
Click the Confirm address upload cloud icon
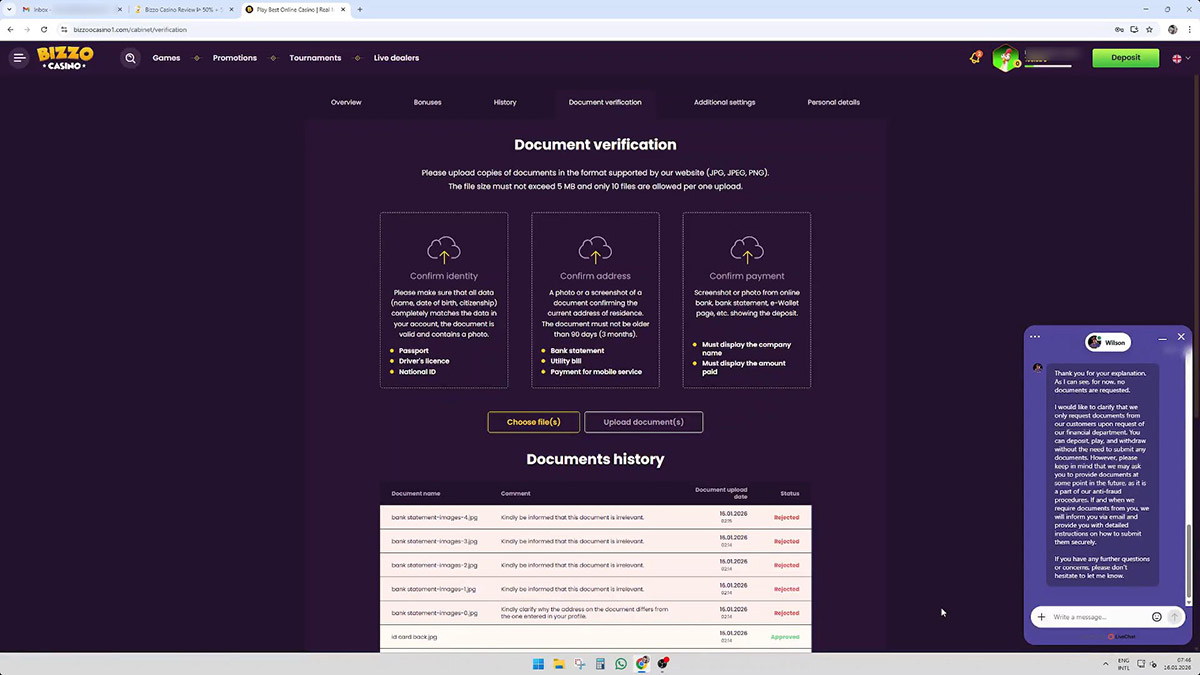(595, 249)
